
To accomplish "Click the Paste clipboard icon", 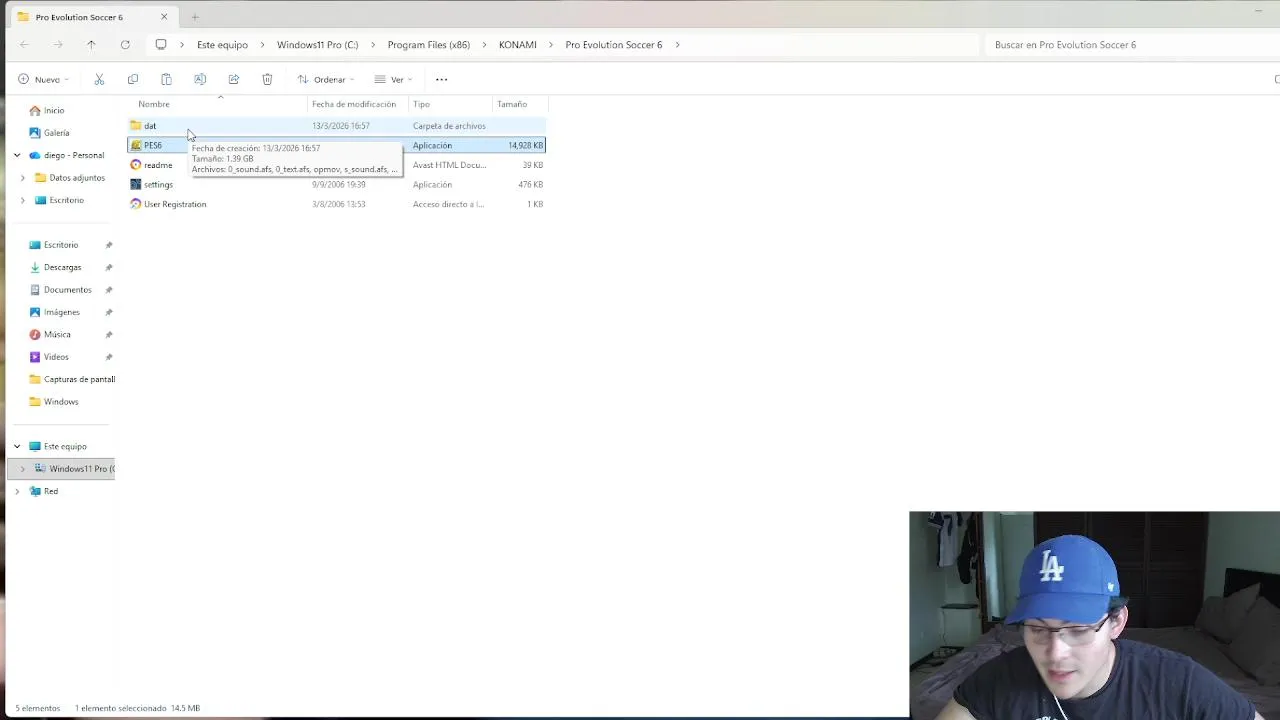I will (166, 79).
